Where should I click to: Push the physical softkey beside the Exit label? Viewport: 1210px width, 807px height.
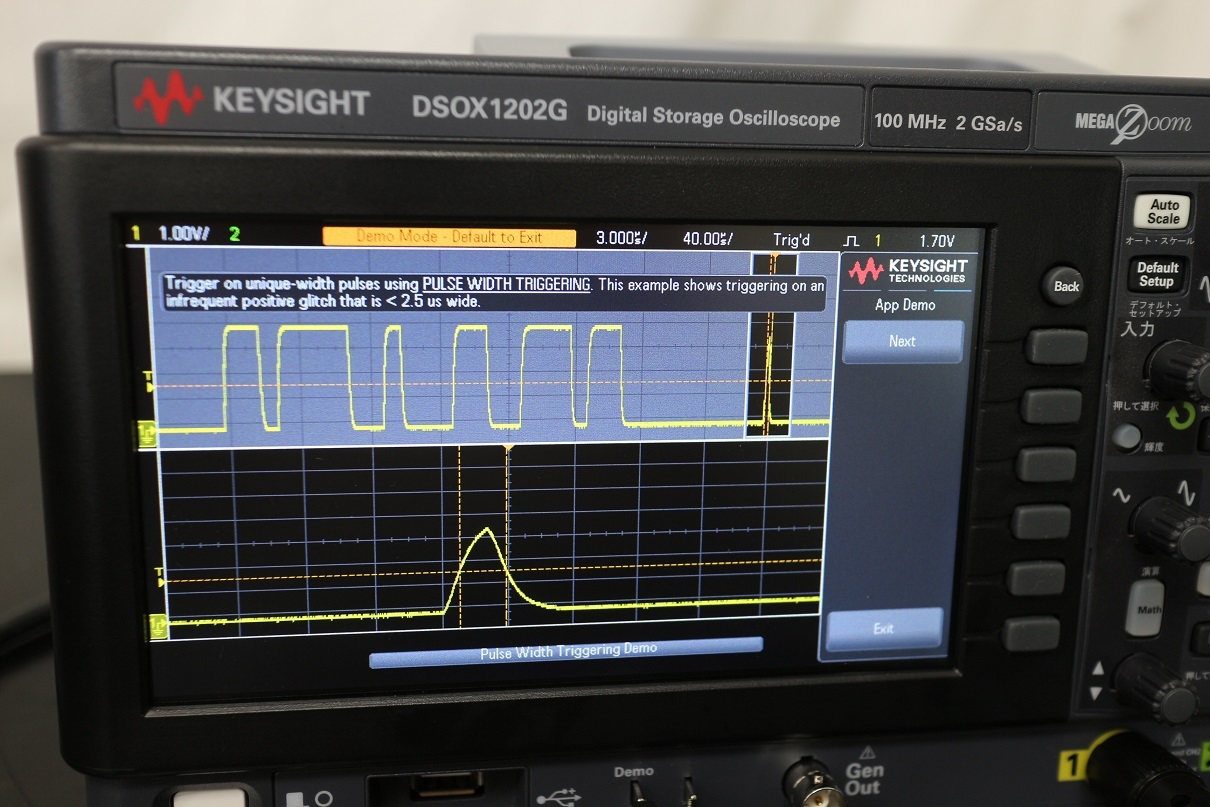[1031, 633]
